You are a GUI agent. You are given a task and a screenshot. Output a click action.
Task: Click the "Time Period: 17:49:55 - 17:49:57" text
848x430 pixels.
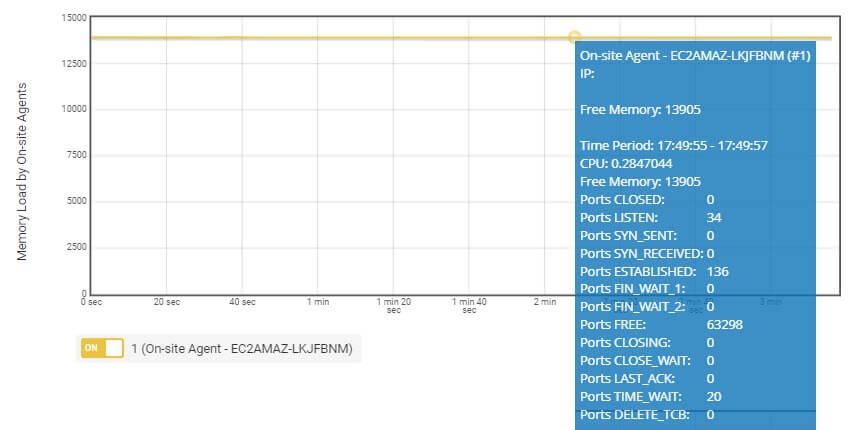(x=674, y=145)
